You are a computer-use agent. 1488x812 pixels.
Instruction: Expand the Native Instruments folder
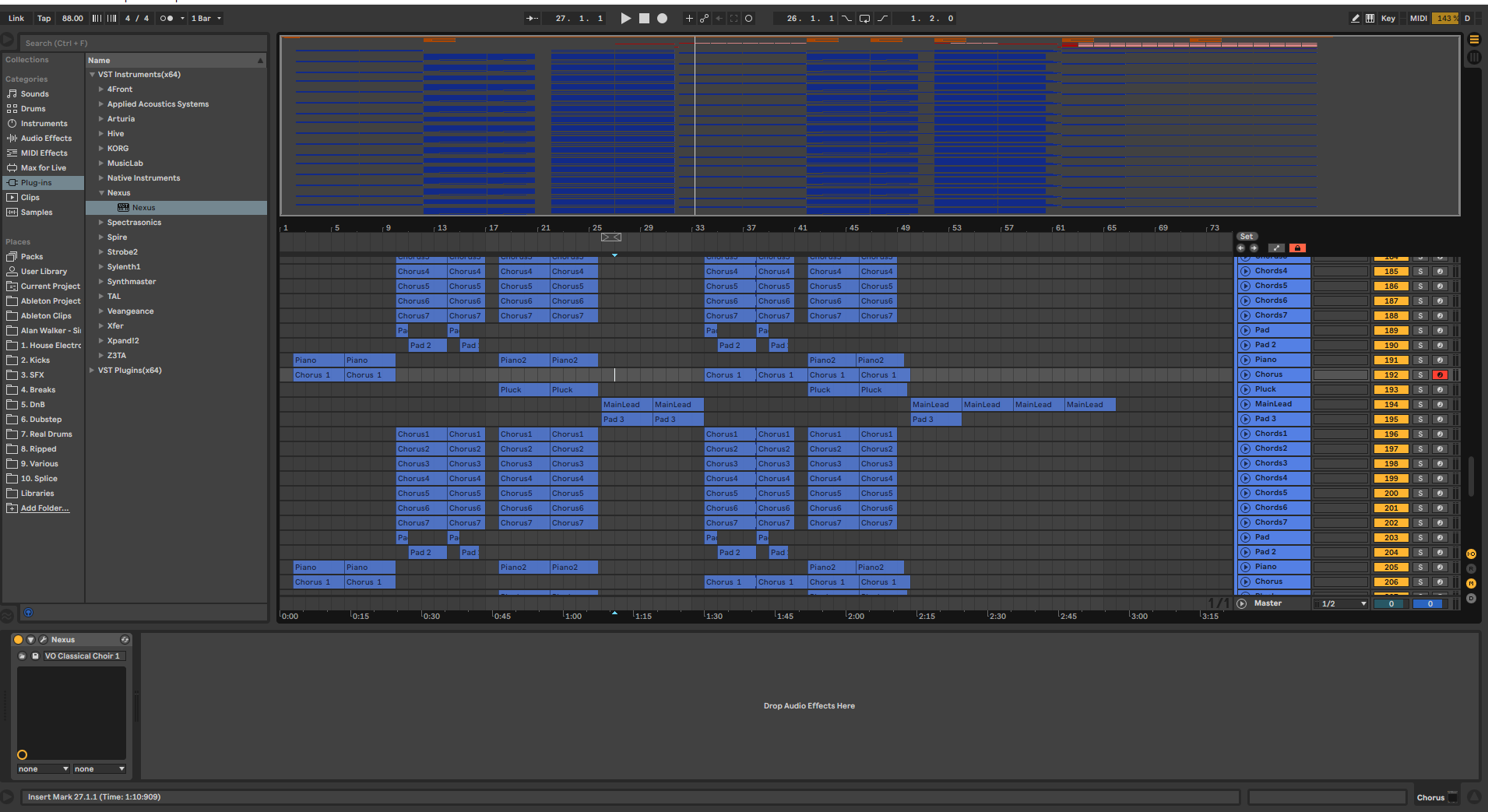pos(101,178)
